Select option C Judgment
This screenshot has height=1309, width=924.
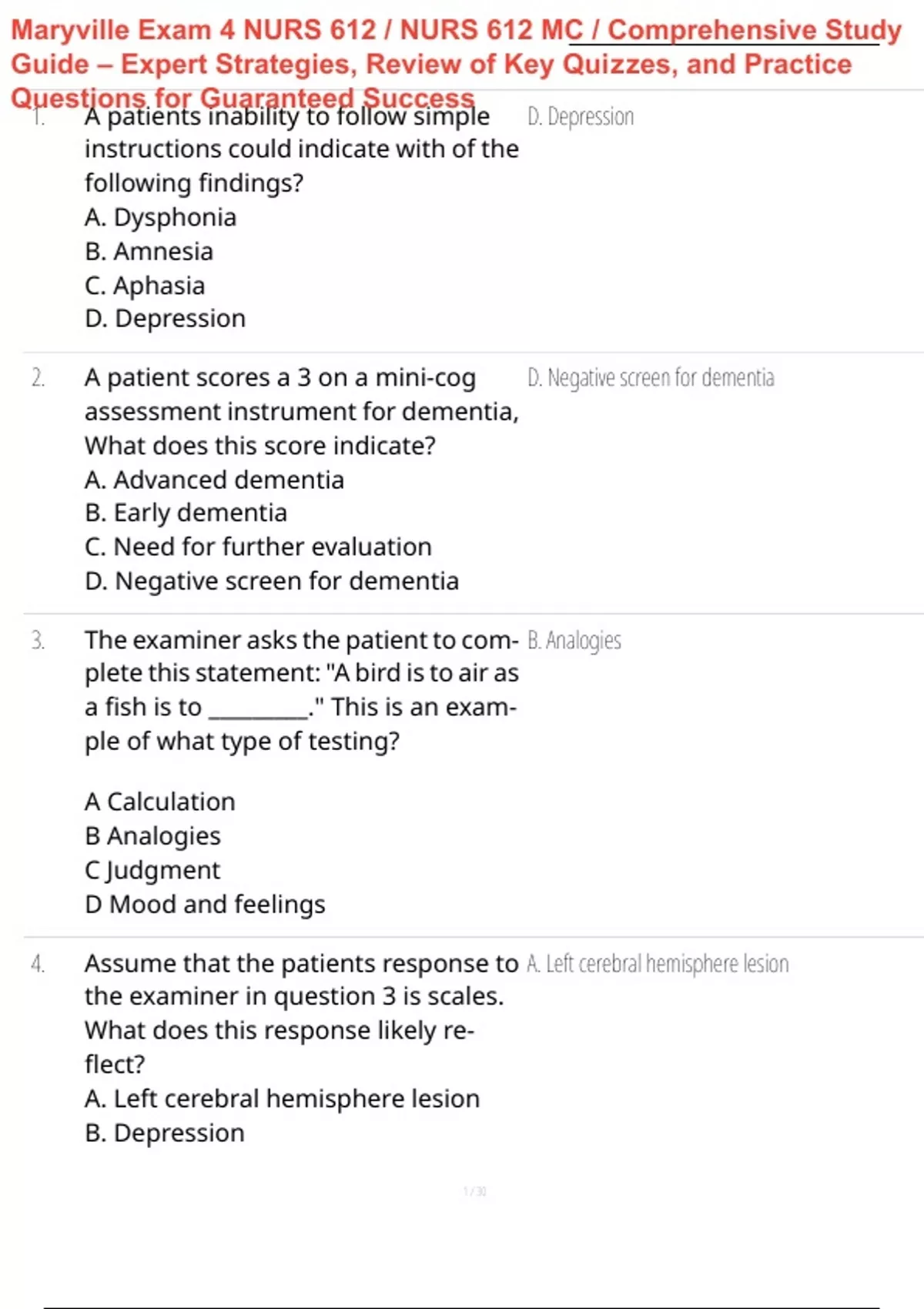pos(152,870)
